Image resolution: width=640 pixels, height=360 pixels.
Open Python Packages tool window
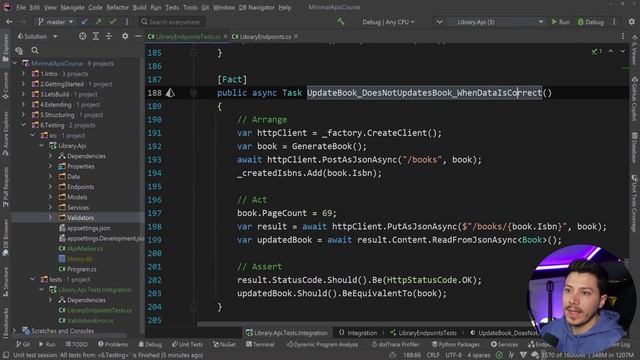pyautogui.click(x=456, y=344)
